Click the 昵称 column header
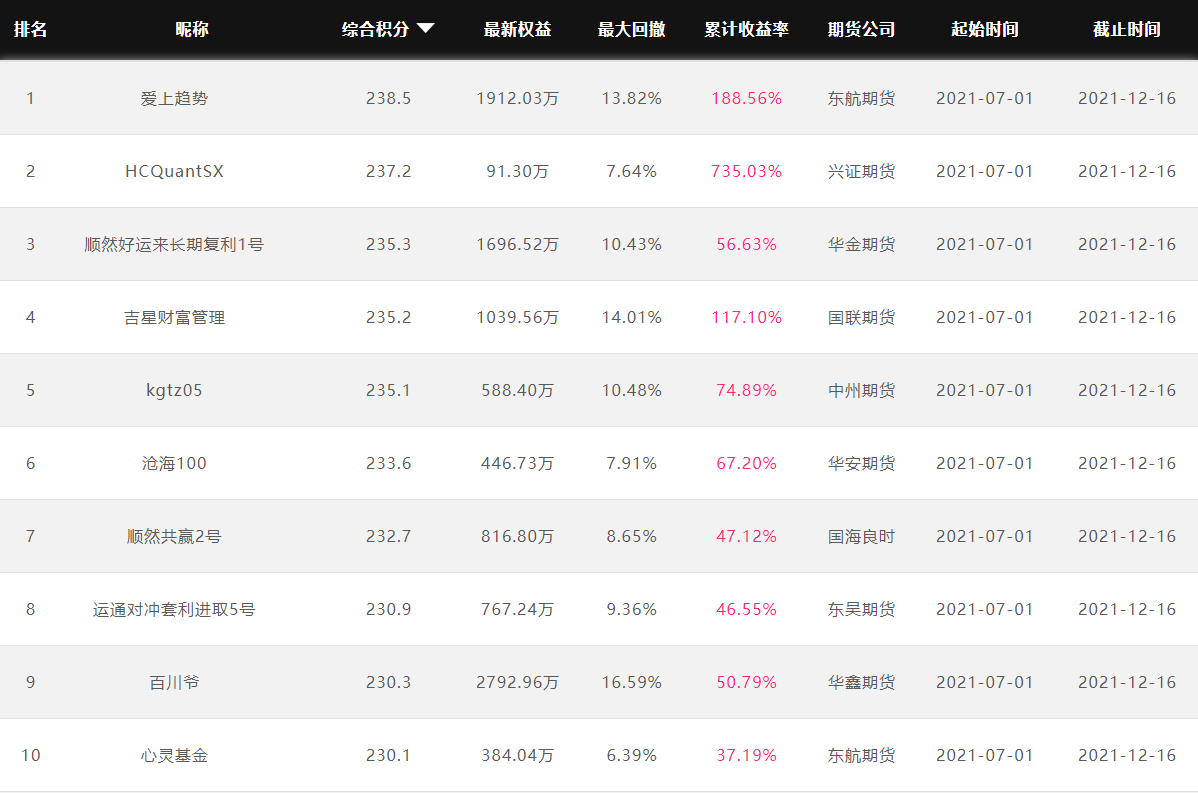1198x793 pixels. [192, 29]
